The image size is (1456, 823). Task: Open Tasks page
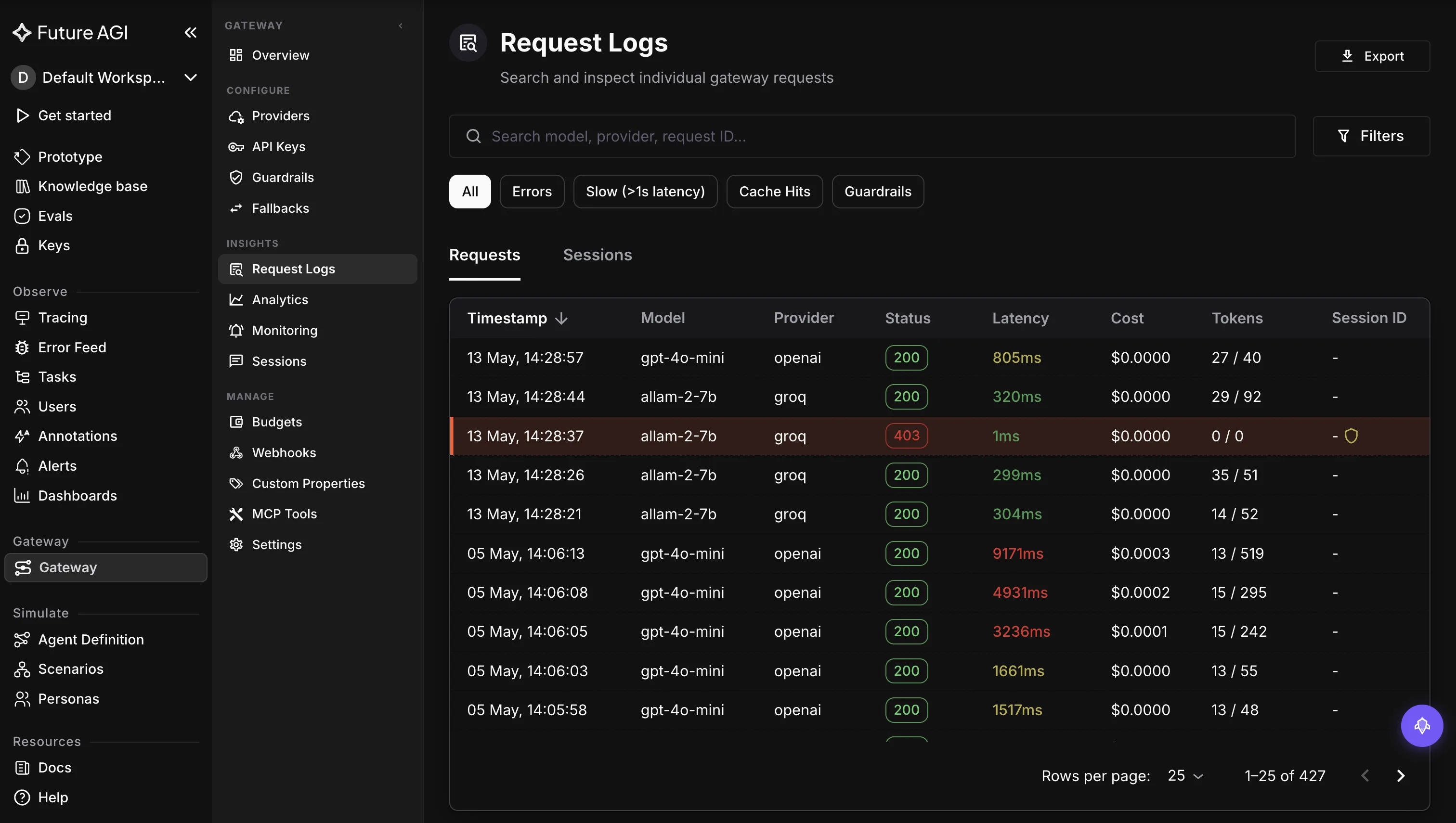point(56,376)
